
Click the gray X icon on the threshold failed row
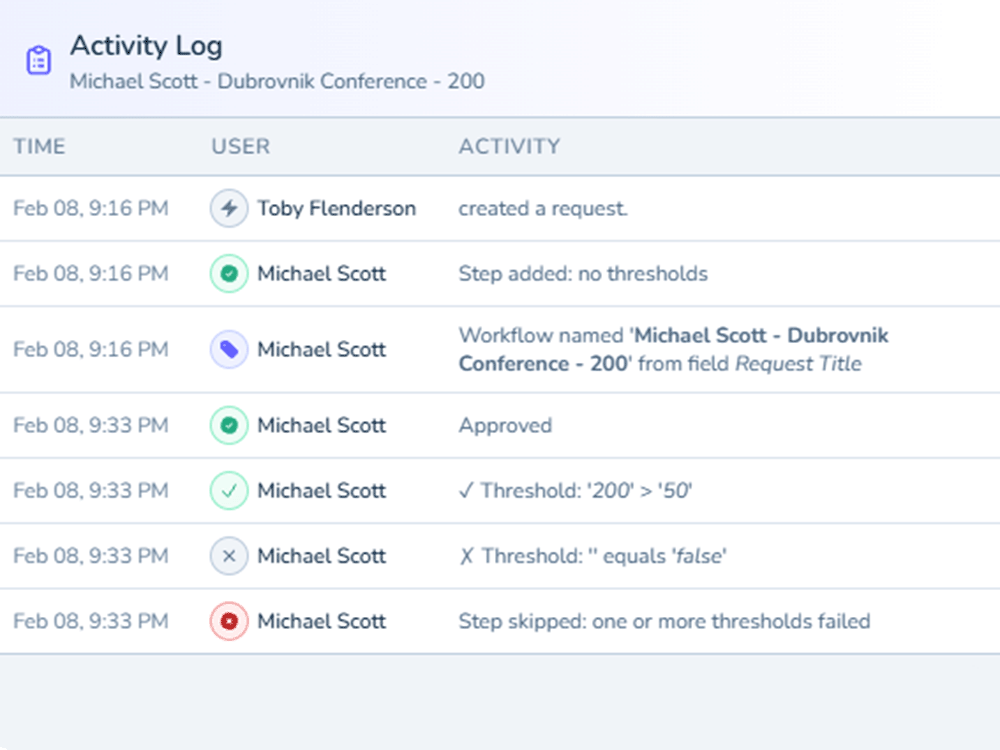pos(228,556)
